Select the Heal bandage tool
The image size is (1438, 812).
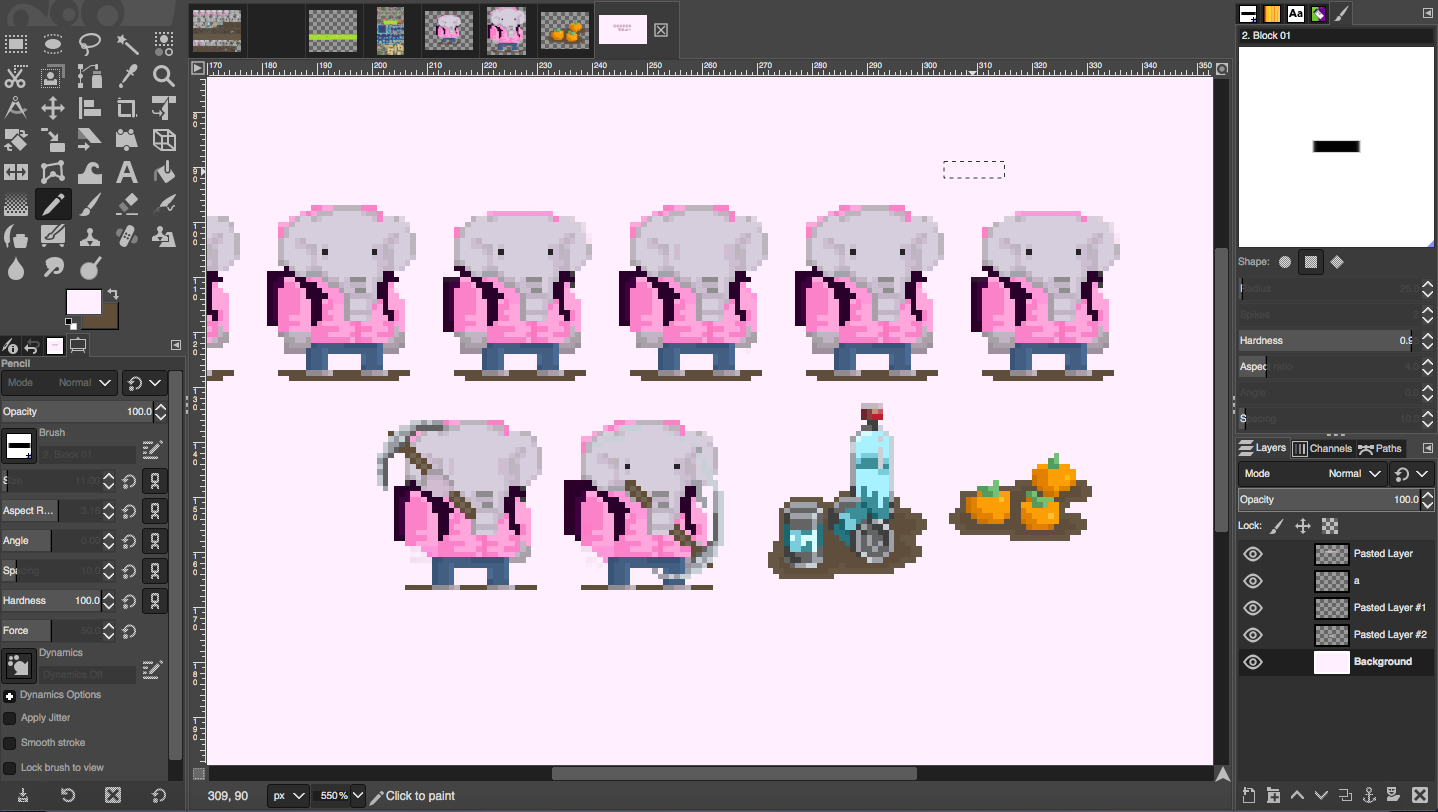click(x=127, y=237)
